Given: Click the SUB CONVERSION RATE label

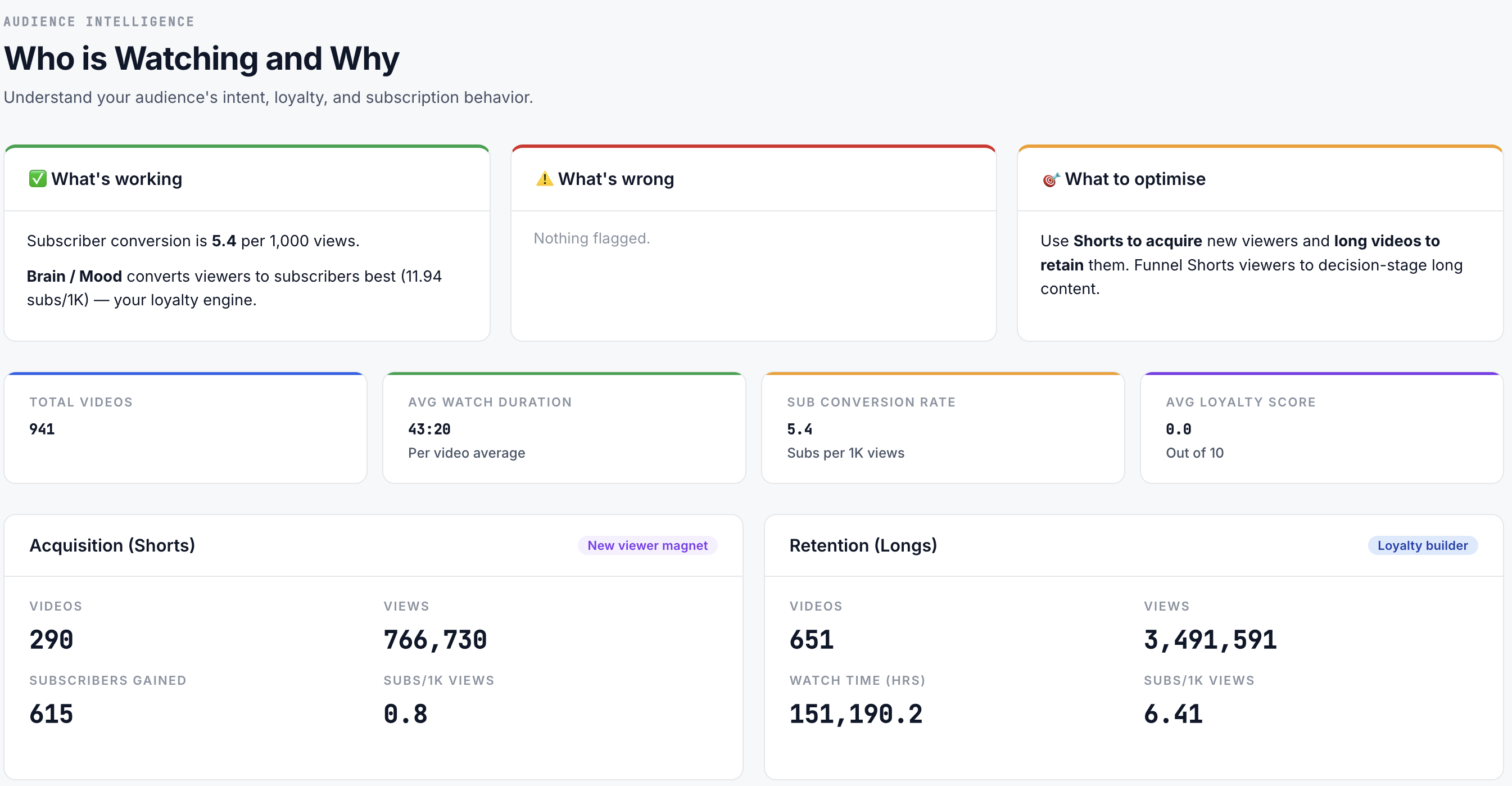Looking at the screenshot, I should pyautogui.click(x=872, y=402).
